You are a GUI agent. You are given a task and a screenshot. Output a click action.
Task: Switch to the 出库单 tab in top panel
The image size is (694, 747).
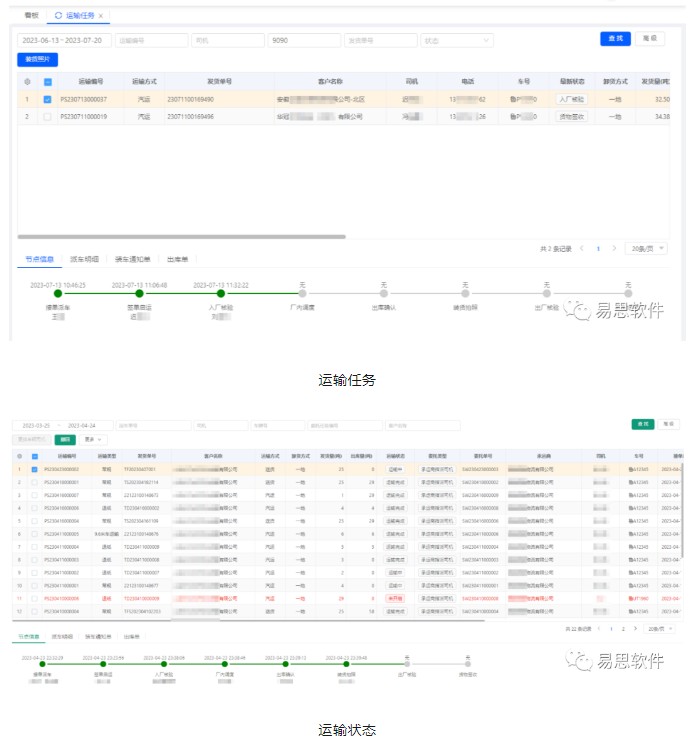pyautogui.click(x=180, y=259)
